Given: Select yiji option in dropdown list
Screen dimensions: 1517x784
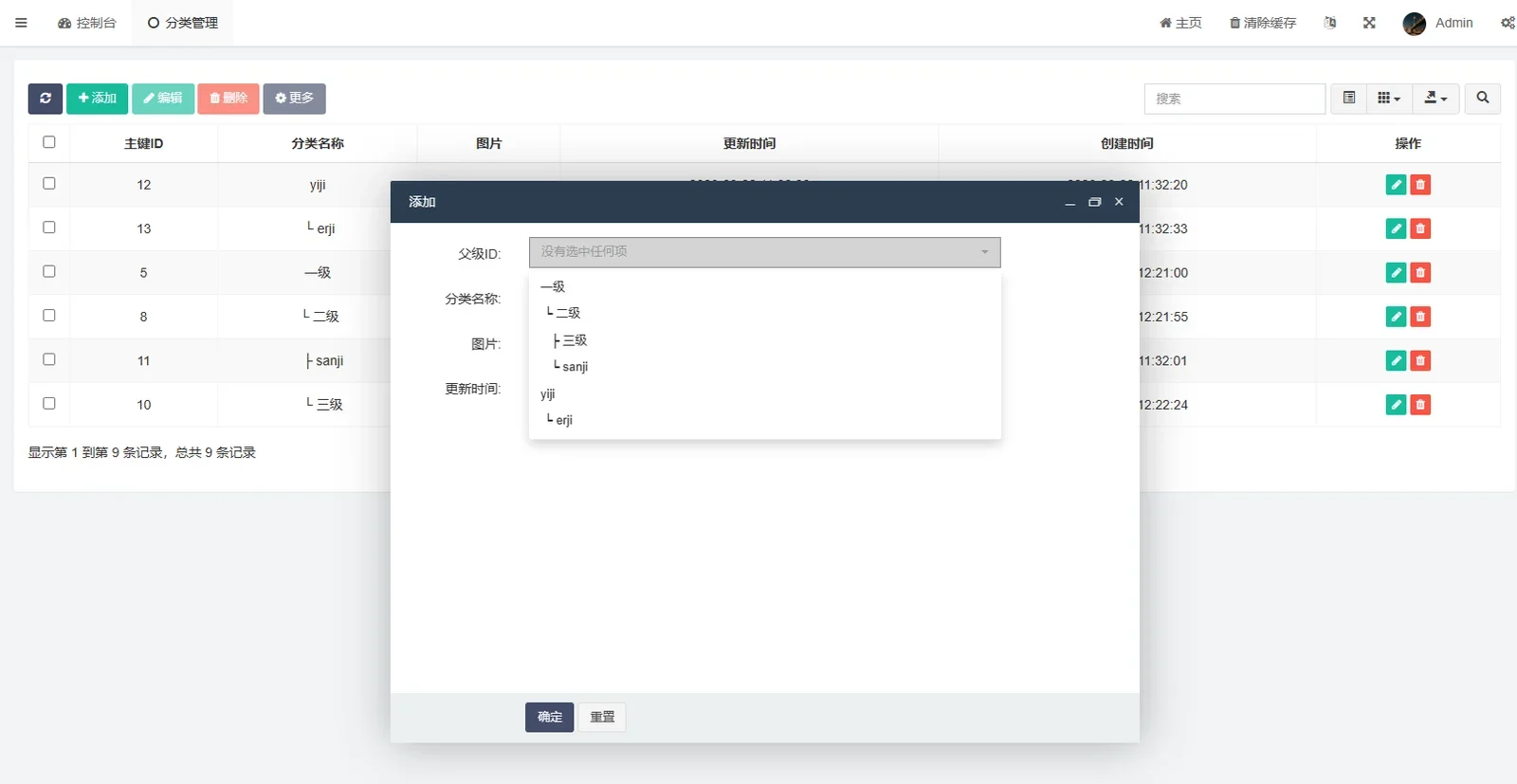Looking at the screenshot, I should pos(764,393).
